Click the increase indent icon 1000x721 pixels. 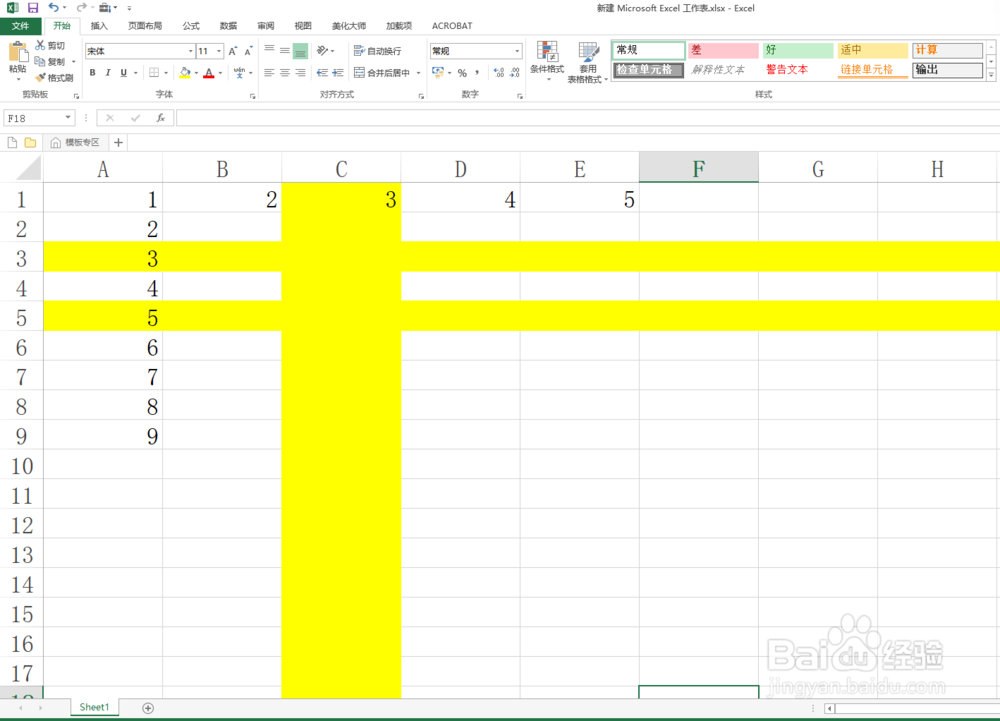pos(338,73)
